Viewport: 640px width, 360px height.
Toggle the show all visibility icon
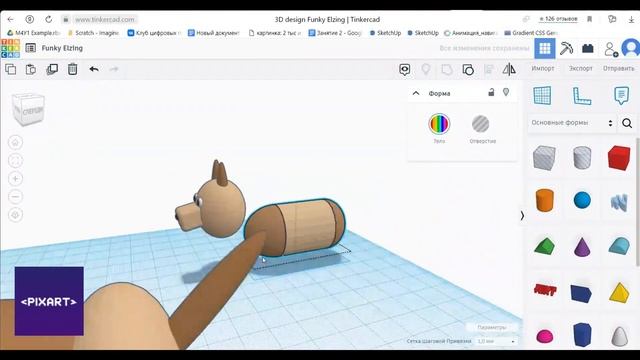tap(404, 69)
